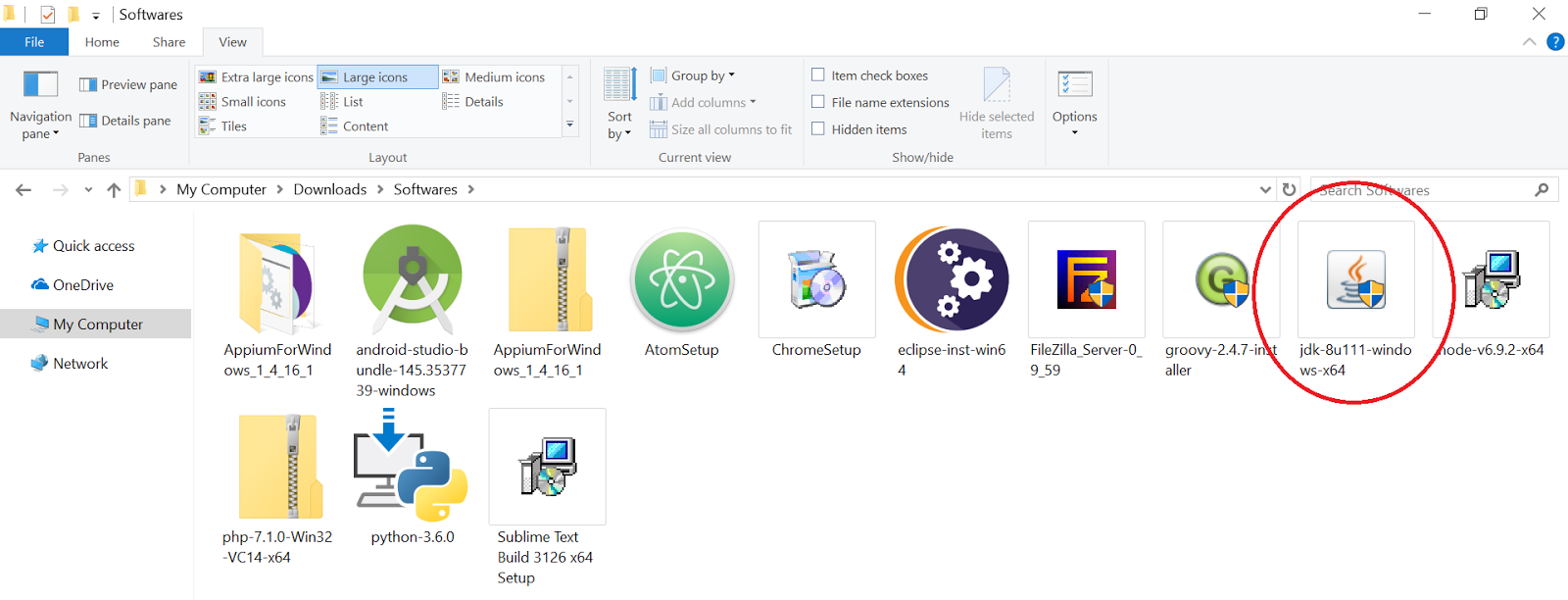This screenshot has height=600, width=1568.
Task: Choose Details layout
Action: tap(472, 101)
